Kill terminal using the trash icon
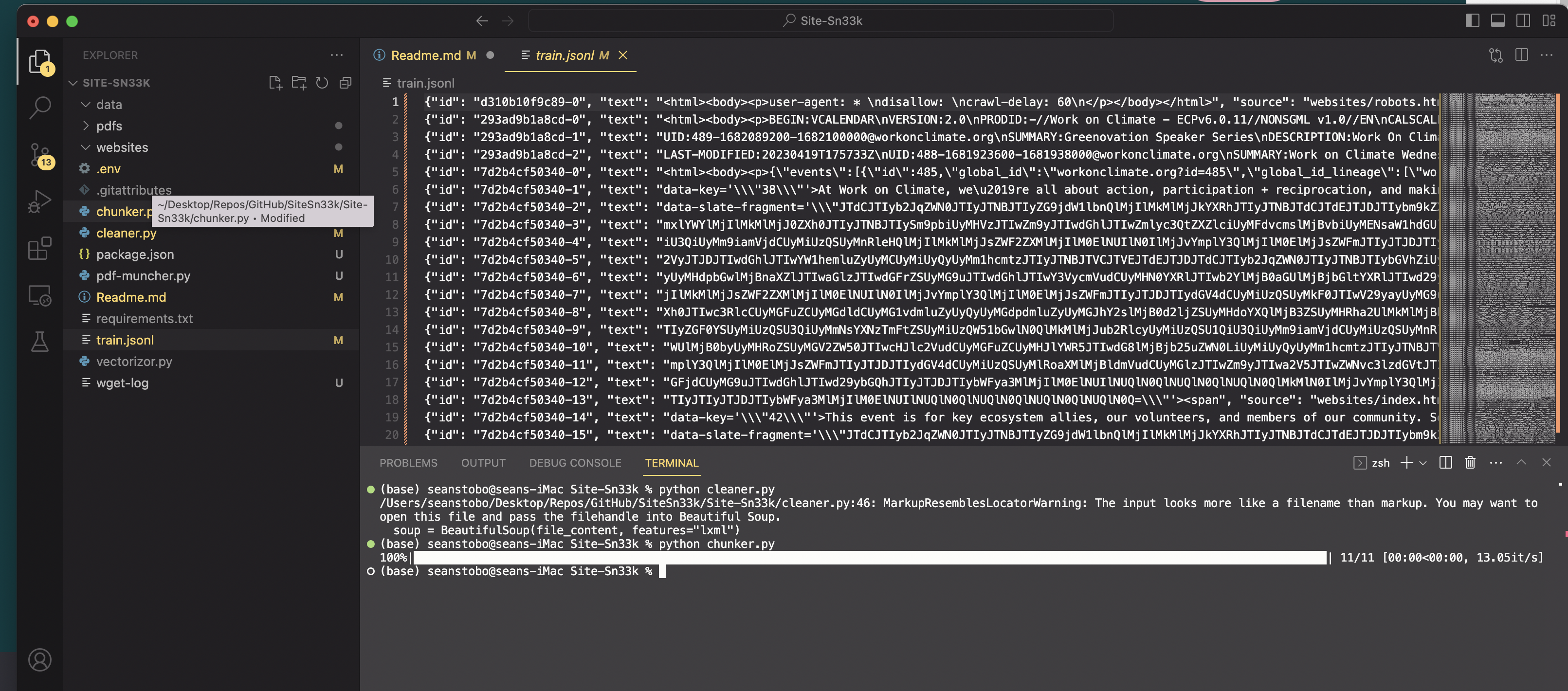1568x691 pixels. click(x=1470, y=463)
